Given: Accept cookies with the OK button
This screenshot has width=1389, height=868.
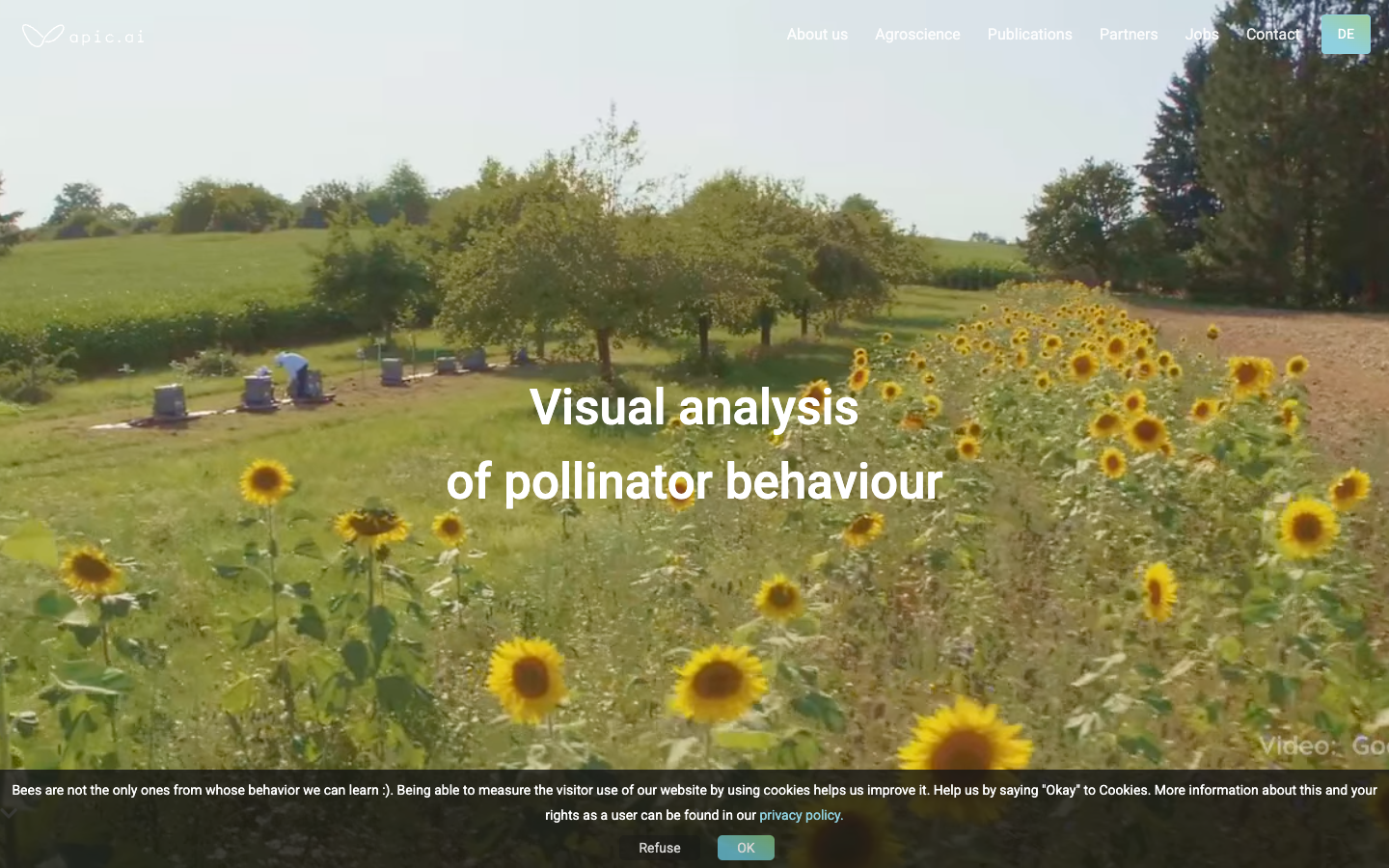Looking at the screenshot, I should pyautogui.click(x=746, y=848).
